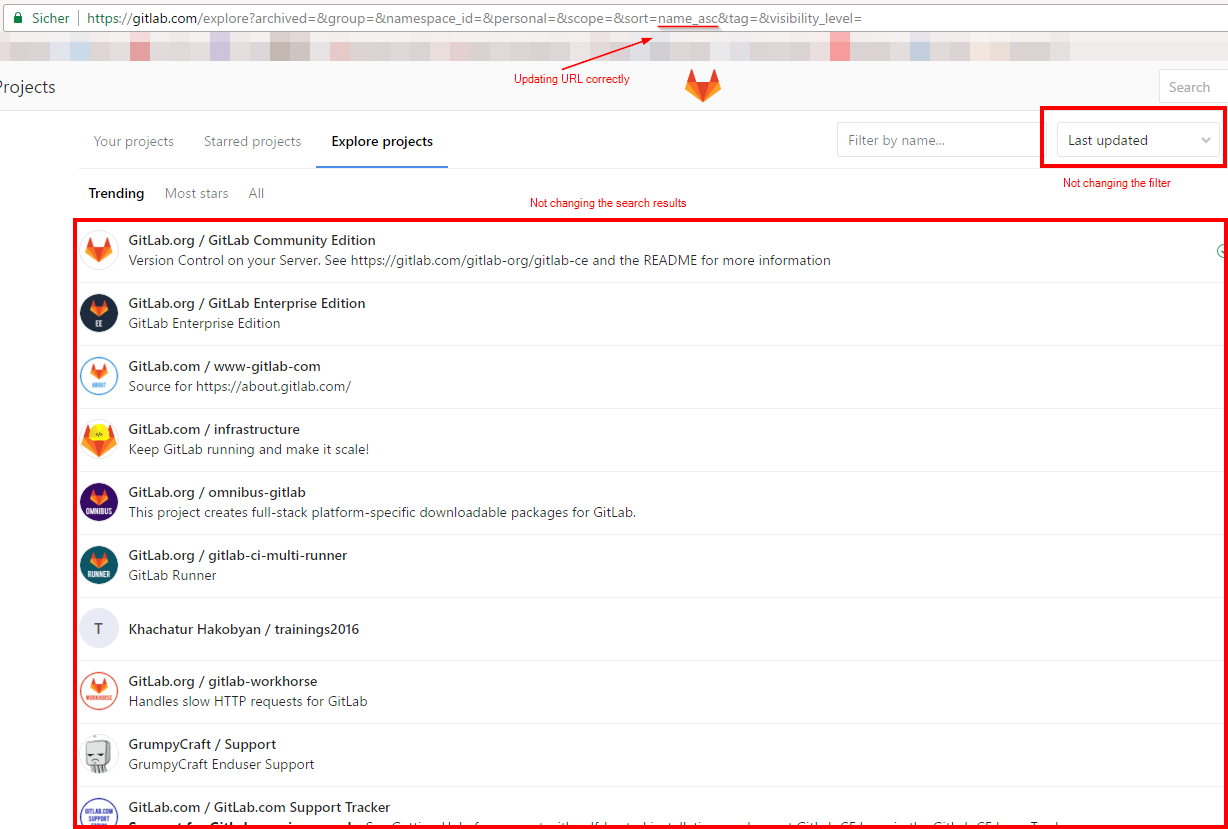
Task: Select the Trending projects filter
Action: tap(116, 193)
